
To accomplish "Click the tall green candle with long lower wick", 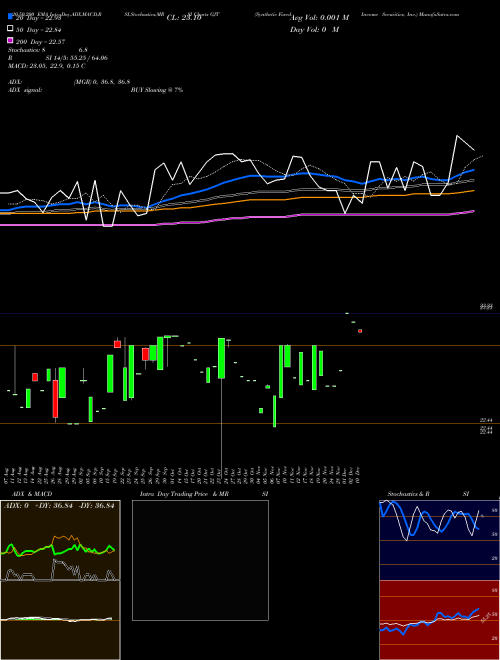I will [221, 358].
